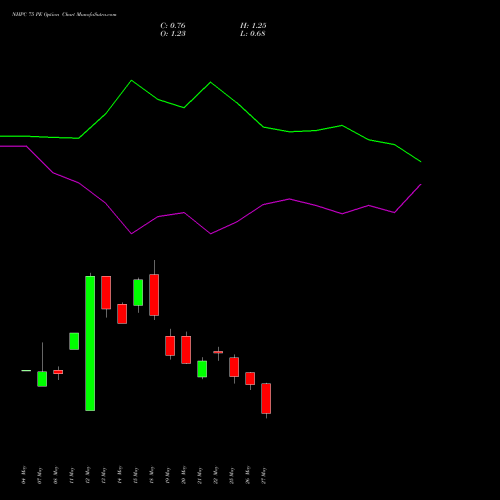Click the '27 May' date axis label
Screen dimensions: 500x500
coord(264,475)
